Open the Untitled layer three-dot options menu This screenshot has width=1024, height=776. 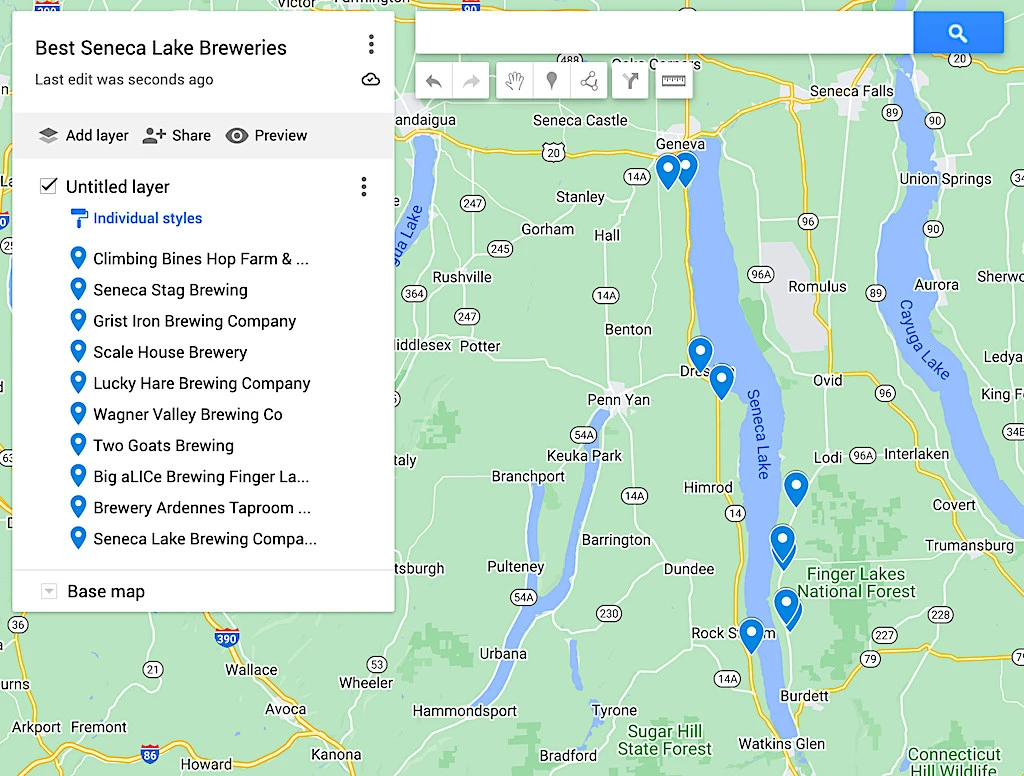click(x=364, y=187)
